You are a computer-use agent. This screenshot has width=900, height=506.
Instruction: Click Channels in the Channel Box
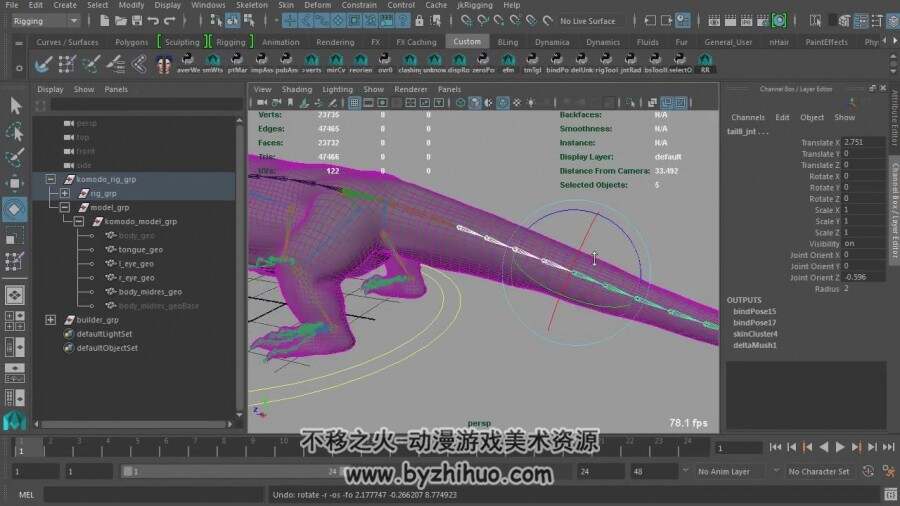747,117
